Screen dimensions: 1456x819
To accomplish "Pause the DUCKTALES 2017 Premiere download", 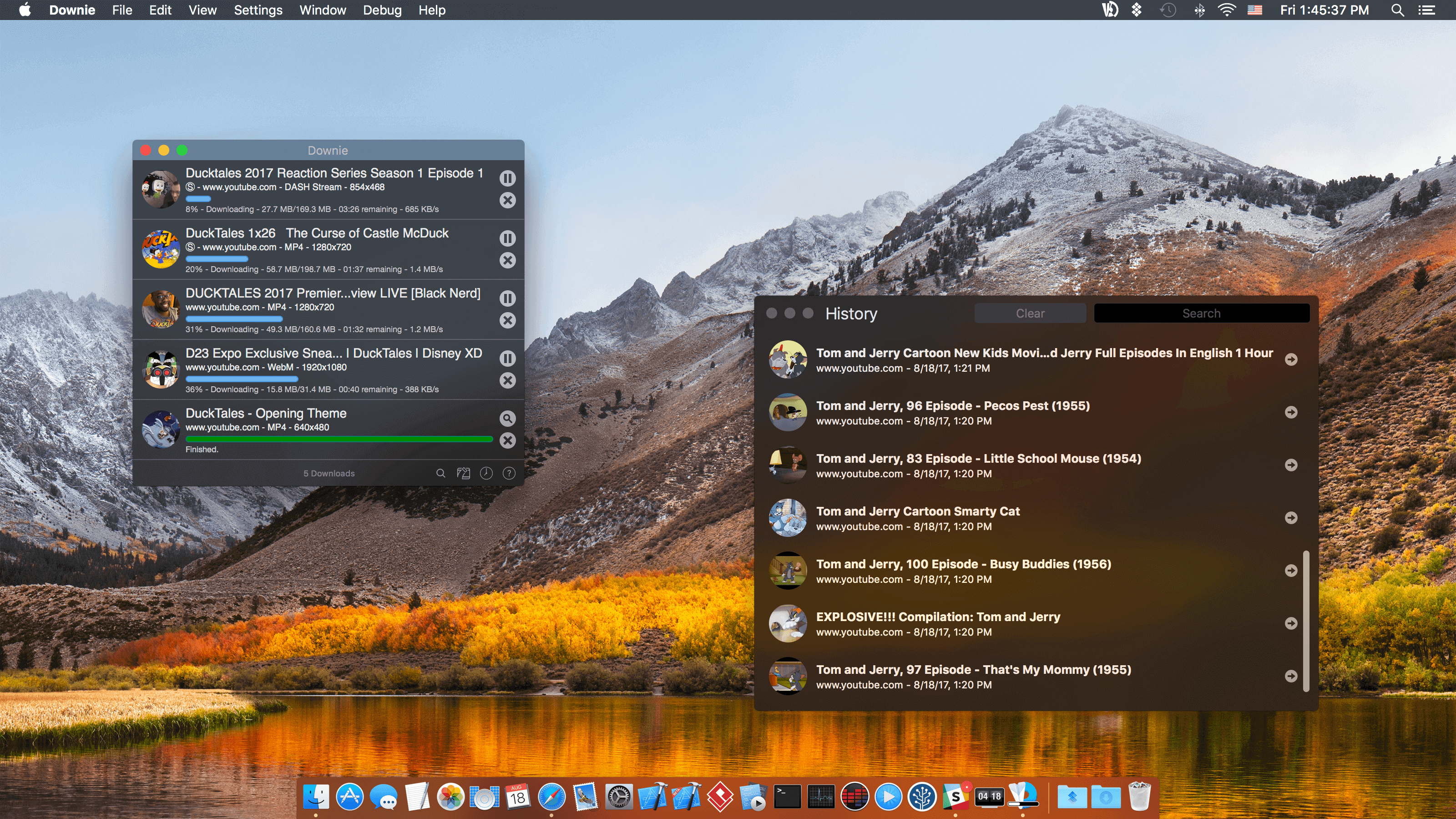I will 508,298.
